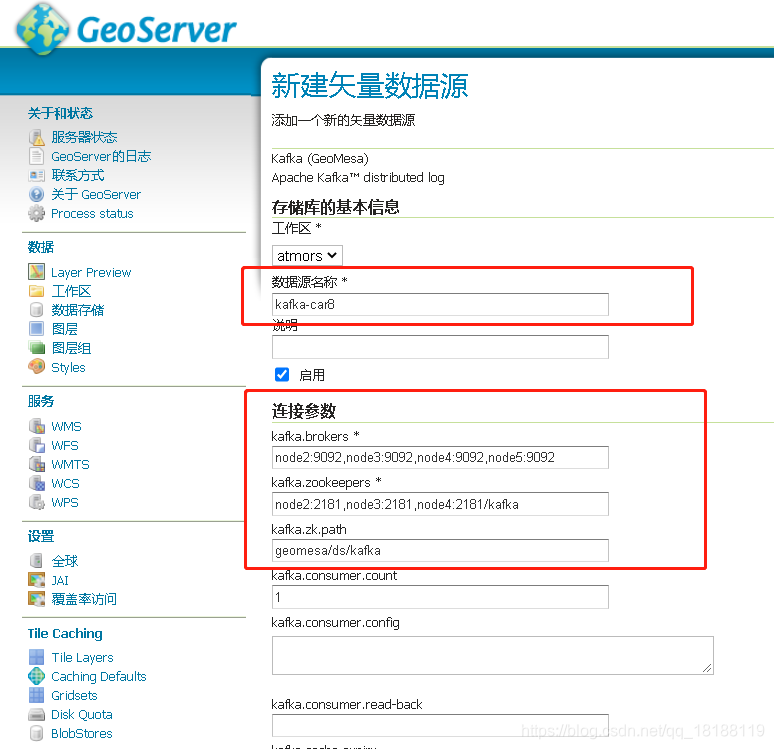Click the kafka.consumer.config text area
774x749 pixels.
pyautogui.click(x=493, y=655)
